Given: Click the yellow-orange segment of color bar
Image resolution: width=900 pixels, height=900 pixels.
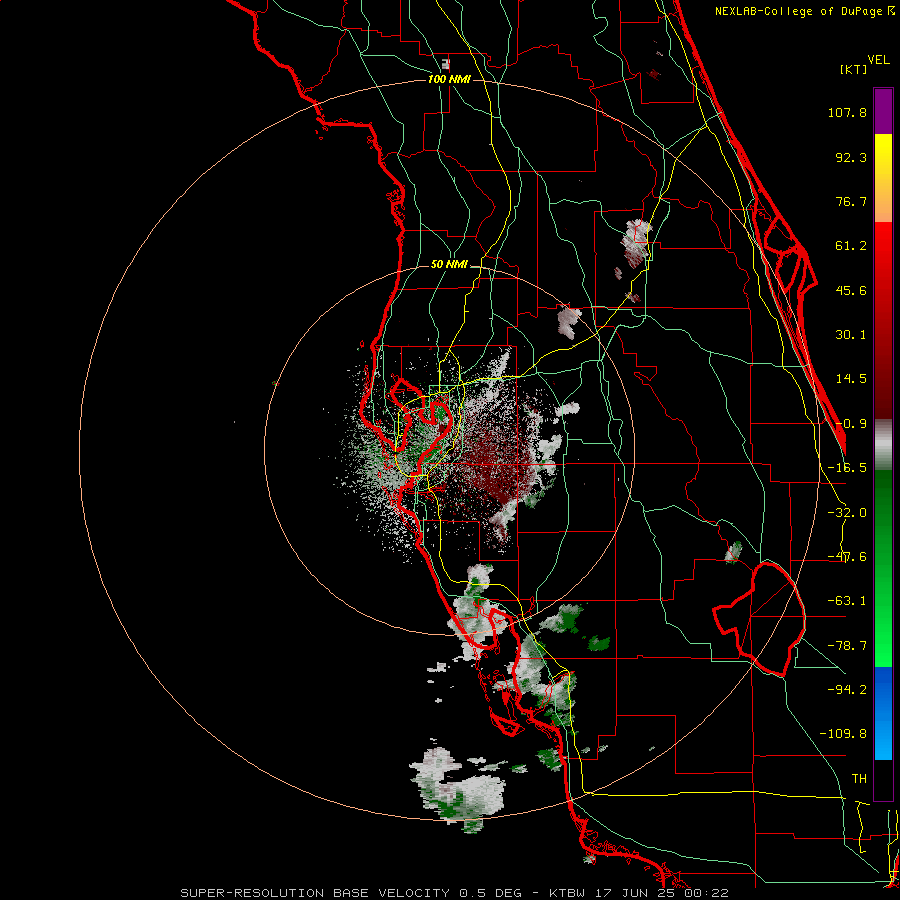Looking at the screenshot, I should (x=883, y=178).
